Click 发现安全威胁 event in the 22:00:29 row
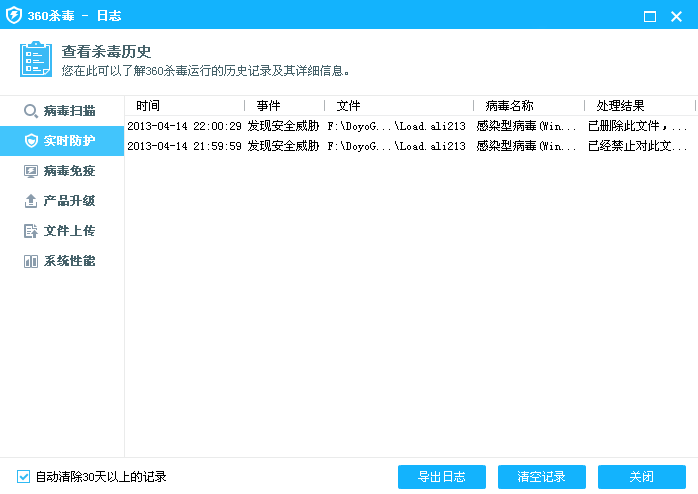Image resolution: width=698 pixels, height=494 pixels. pos(283,126)
